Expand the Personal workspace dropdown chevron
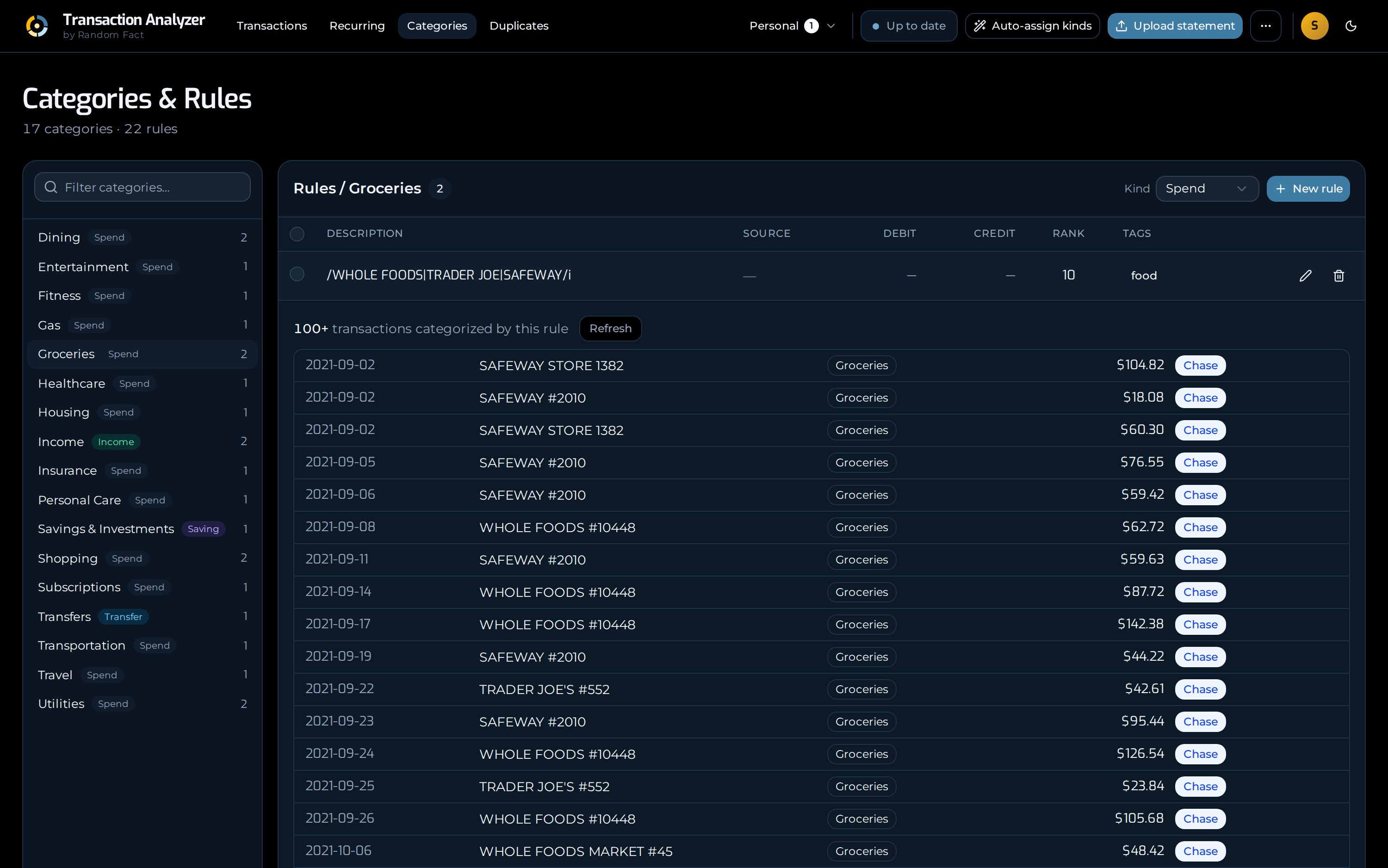The height and width of the screenshot is (868, 1388). click(x=830, y=26)
